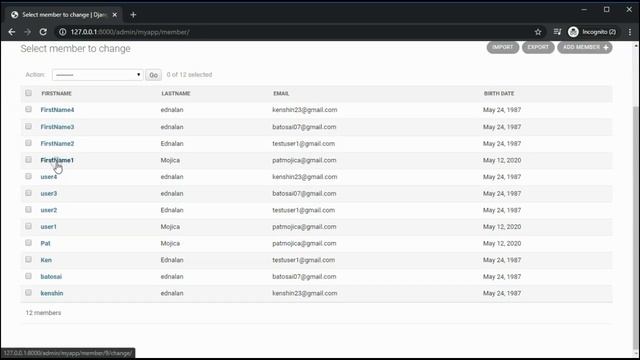Open the FirstName3 member link

57,127
